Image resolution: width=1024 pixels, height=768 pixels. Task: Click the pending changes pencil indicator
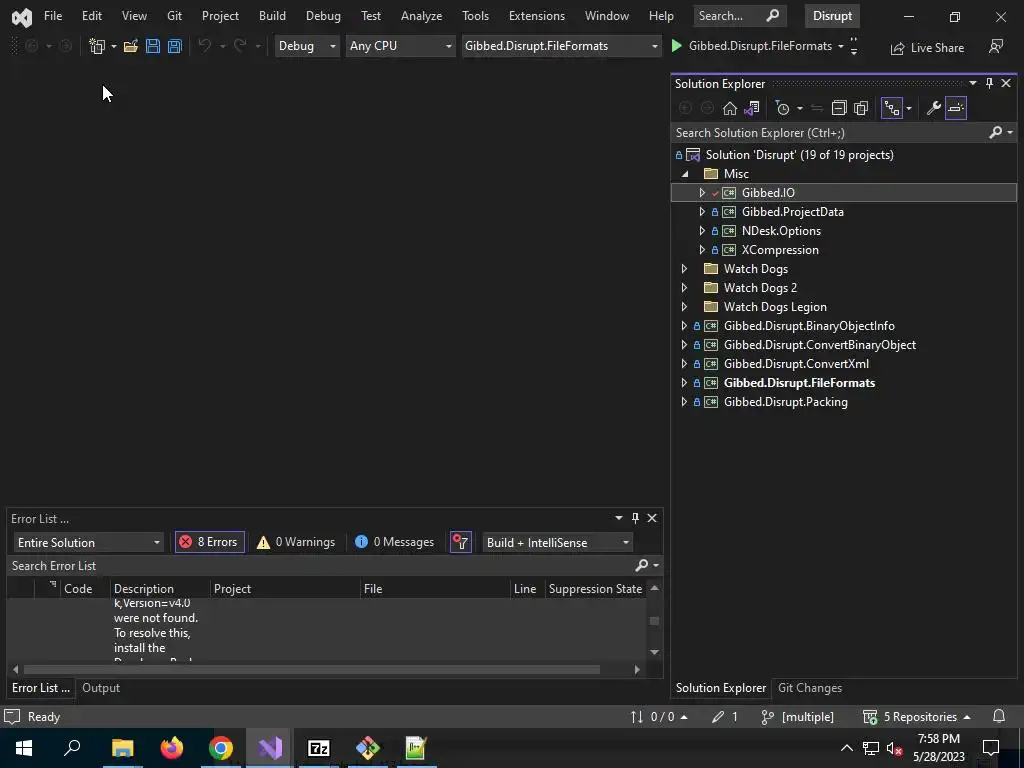(x=725, y=716)
